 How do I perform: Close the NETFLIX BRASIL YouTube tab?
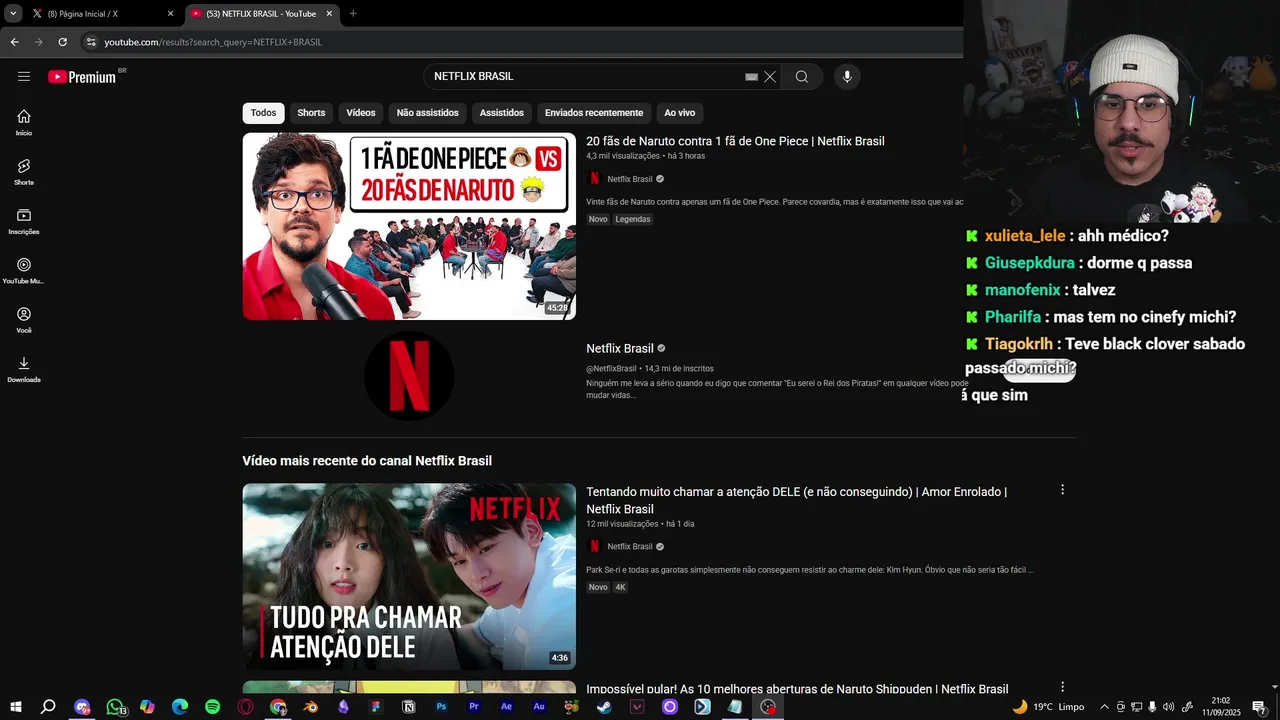[x=329, y=14]
